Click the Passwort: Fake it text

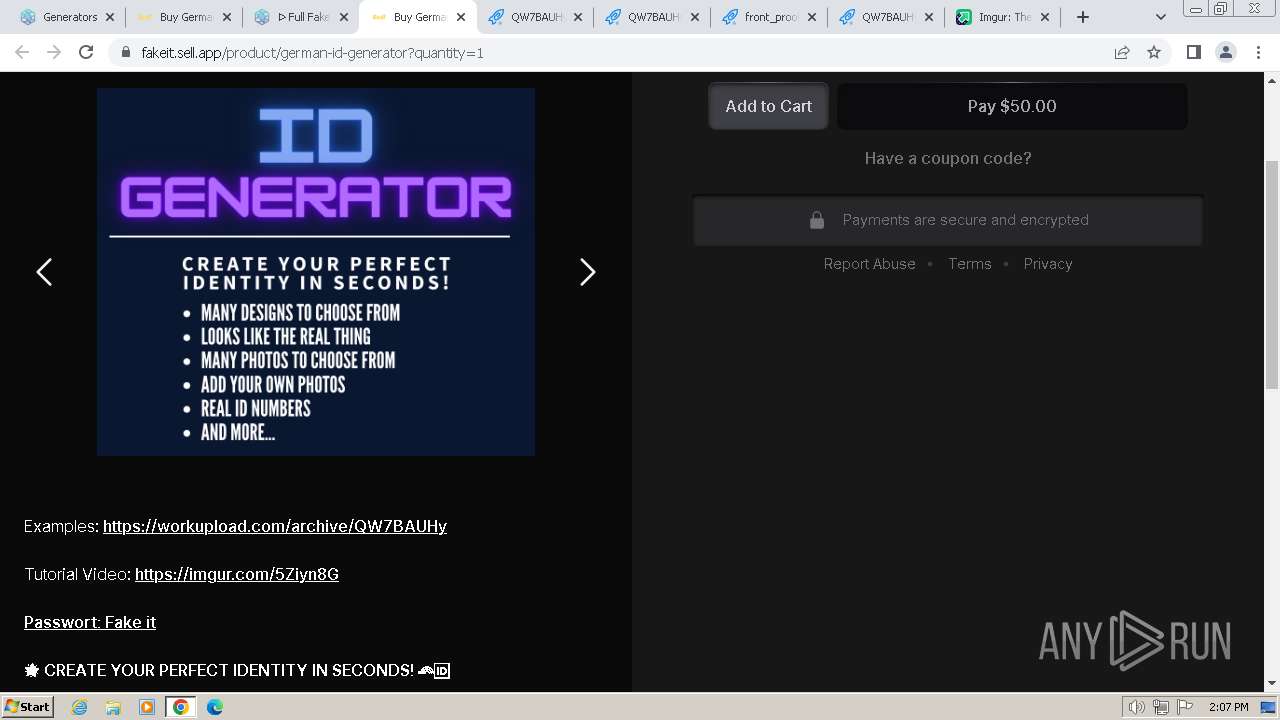(x=90, y=622)
